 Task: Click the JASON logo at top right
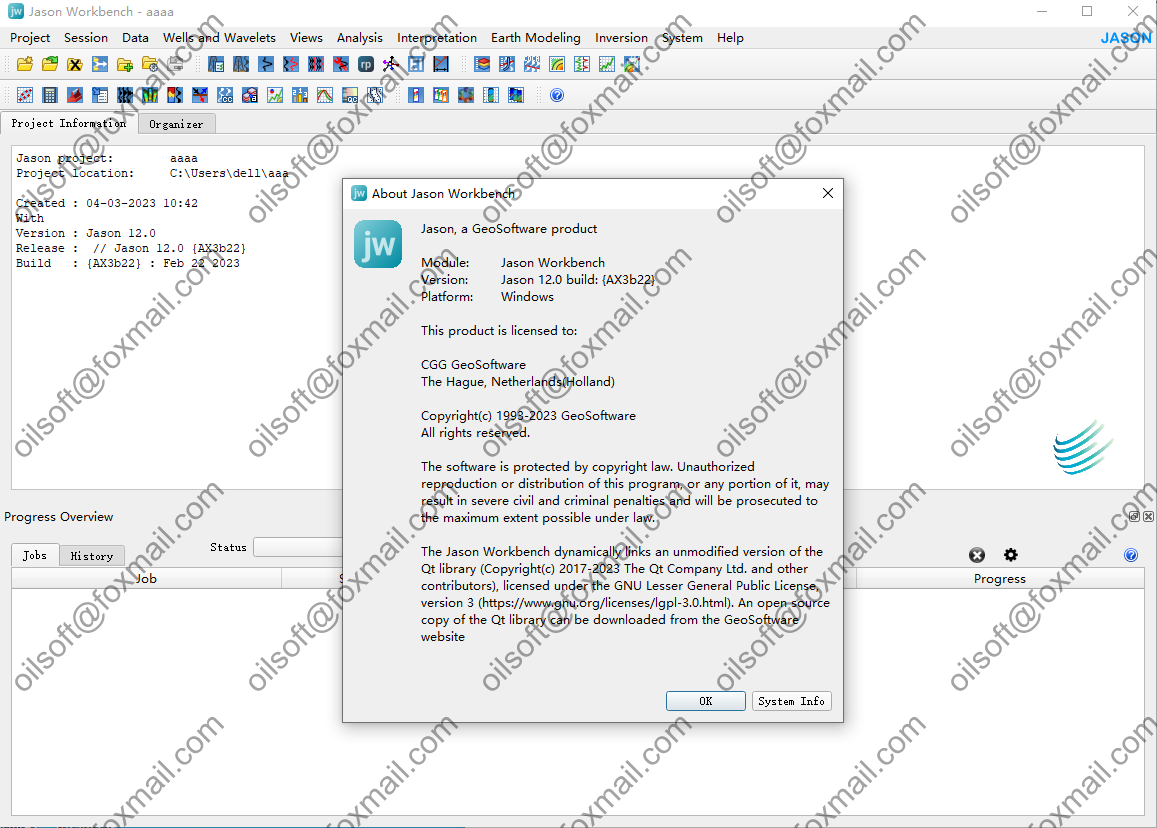coord(1126,38)
